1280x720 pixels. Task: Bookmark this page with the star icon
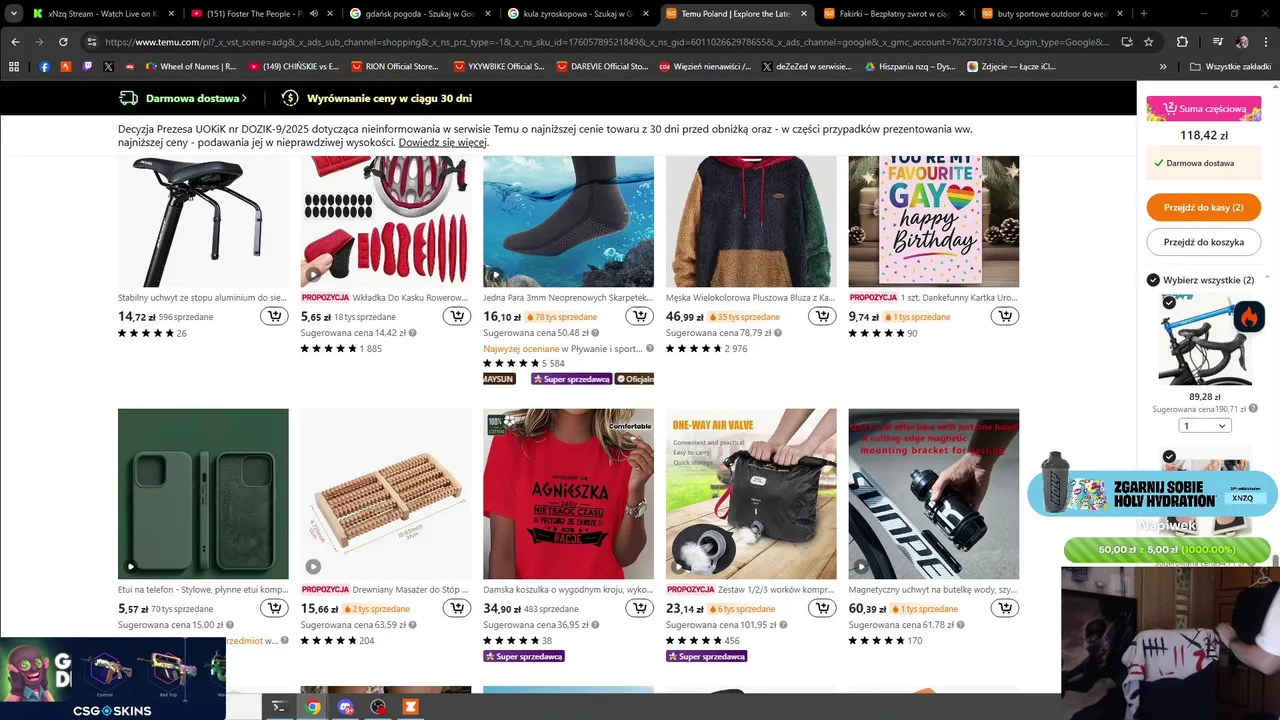pos(1149,42)
